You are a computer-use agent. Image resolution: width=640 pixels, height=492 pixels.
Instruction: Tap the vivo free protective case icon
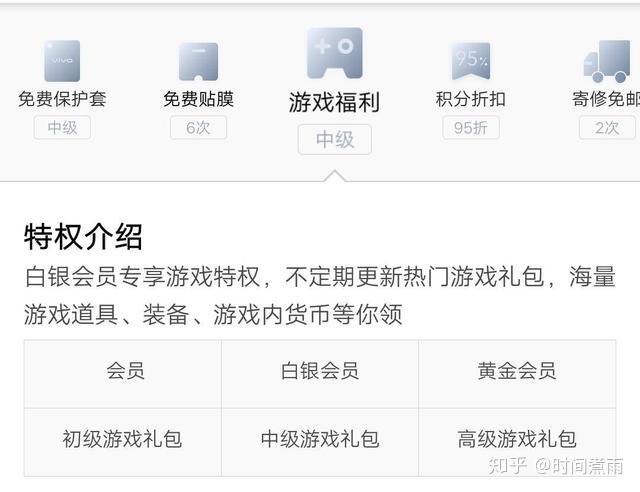tap(62, 60)
